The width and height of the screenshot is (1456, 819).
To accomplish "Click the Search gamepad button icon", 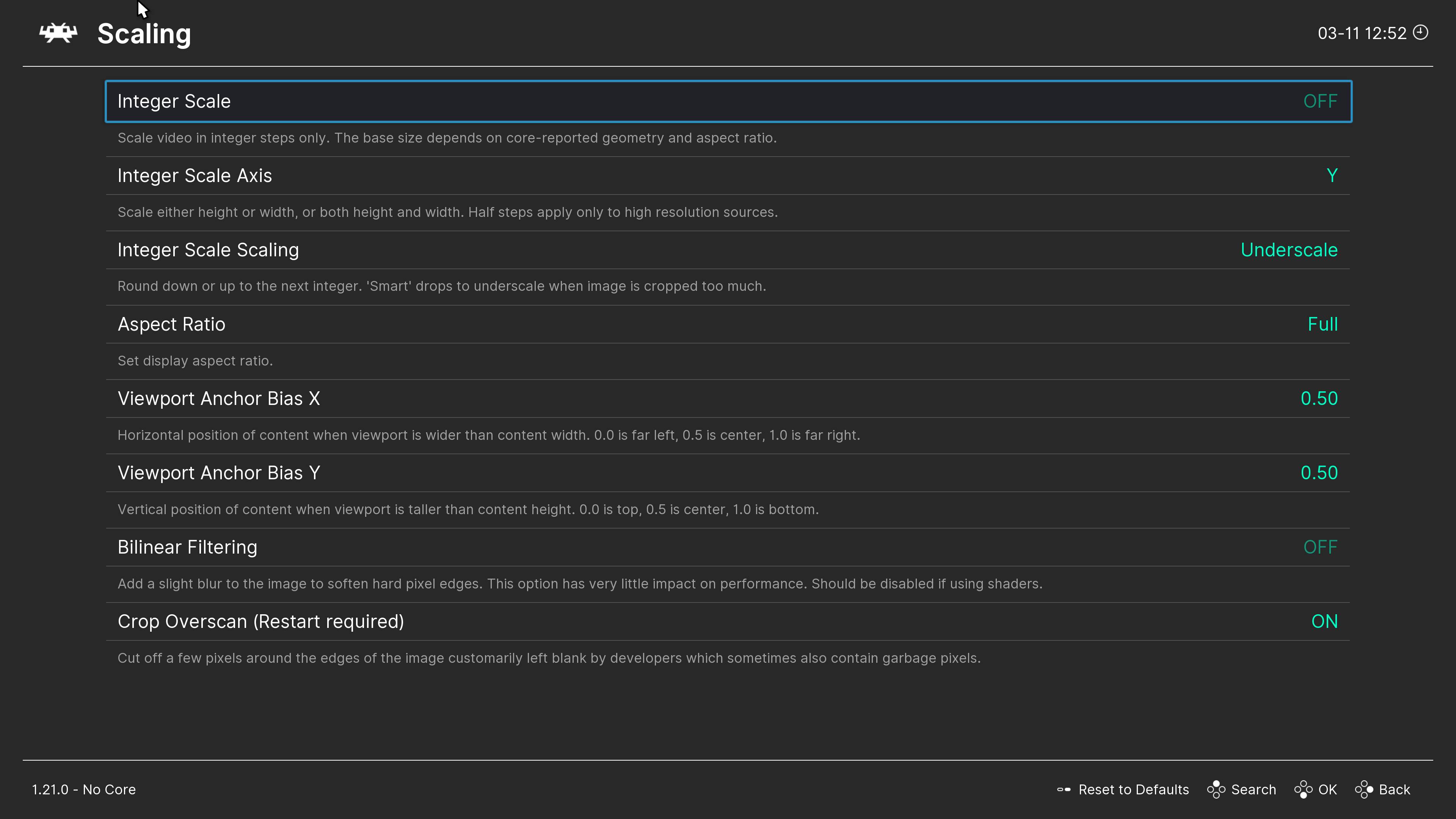I will [x=1216, y=789].
